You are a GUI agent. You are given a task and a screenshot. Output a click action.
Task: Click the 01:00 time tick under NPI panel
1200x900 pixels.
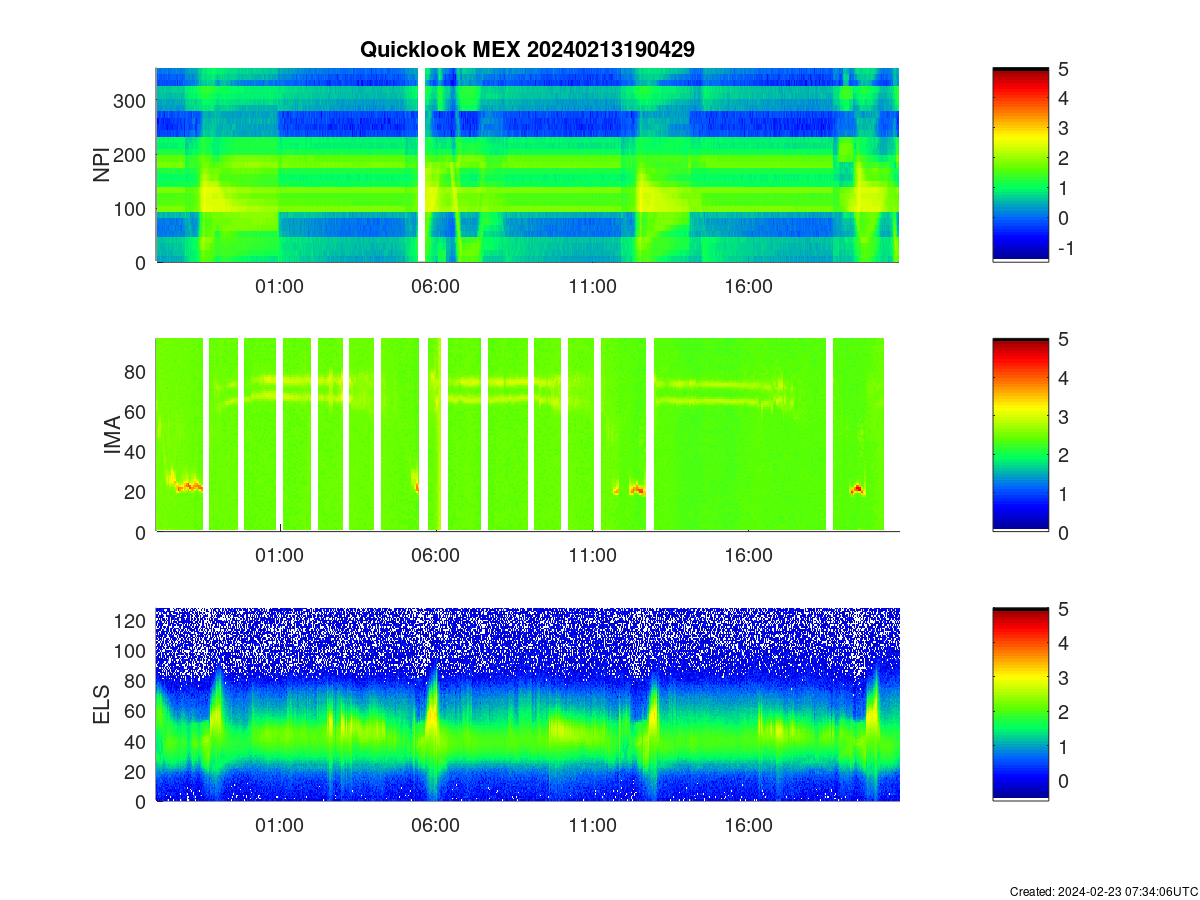(279, 286)
